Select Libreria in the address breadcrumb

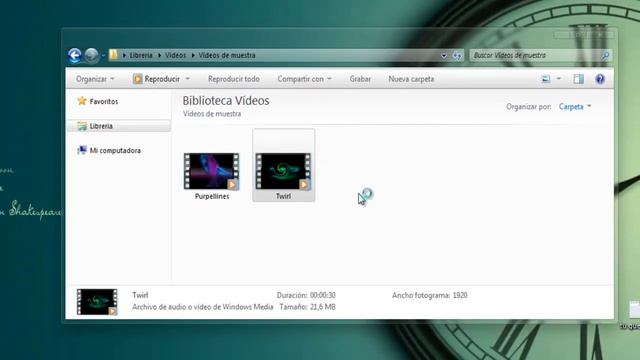pos(141,55)
